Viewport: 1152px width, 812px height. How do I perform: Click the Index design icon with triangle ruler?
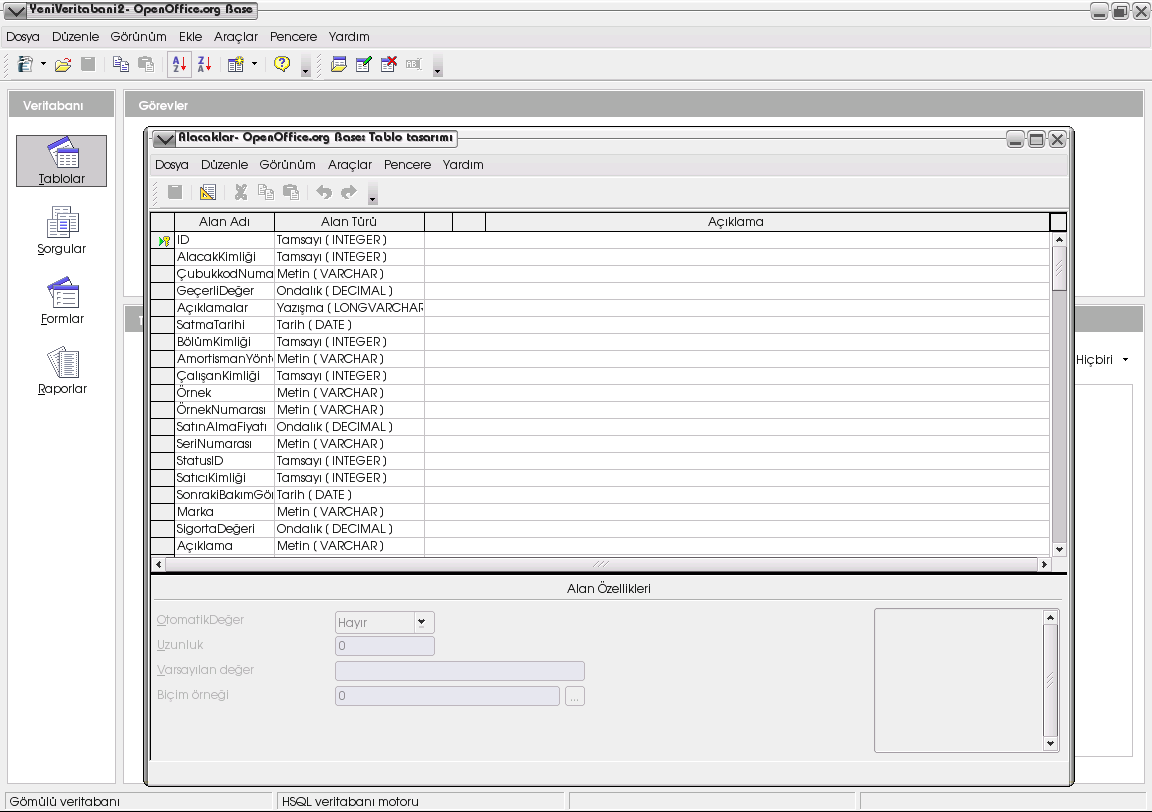[208, 193]
